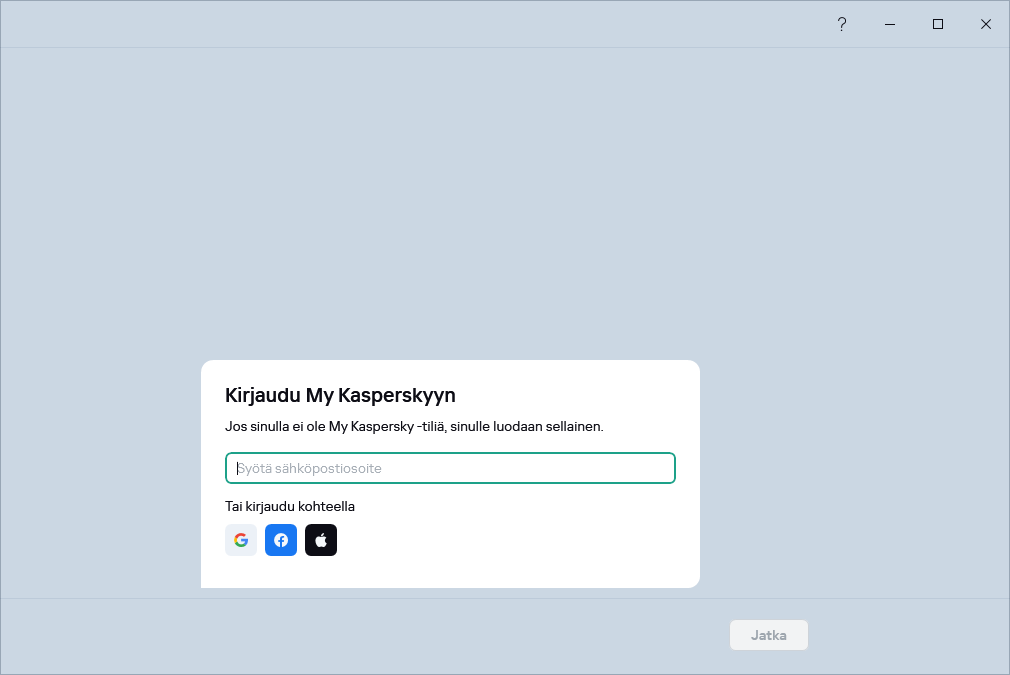The height and width of the screenshot is (675, 1010).
Task: Click the Google "G" logo under kirjaudu kohteella
Action: coord(241,540)
